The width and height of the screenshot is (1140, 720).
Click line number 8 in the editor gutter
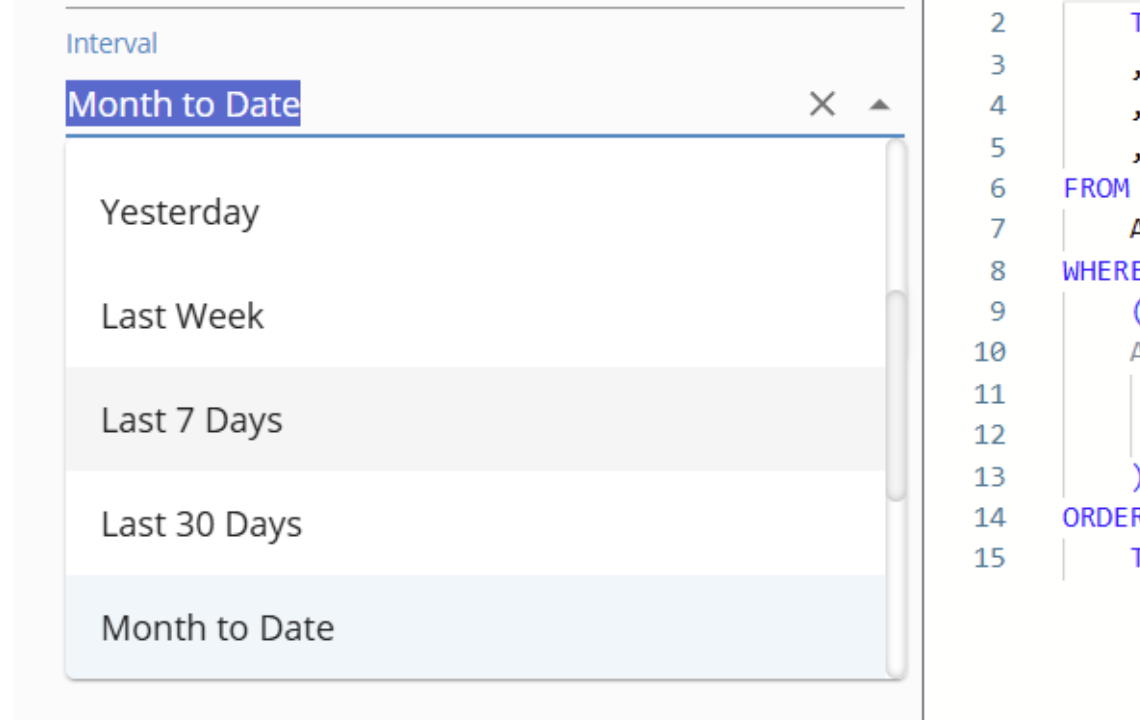tap(997, 271)
